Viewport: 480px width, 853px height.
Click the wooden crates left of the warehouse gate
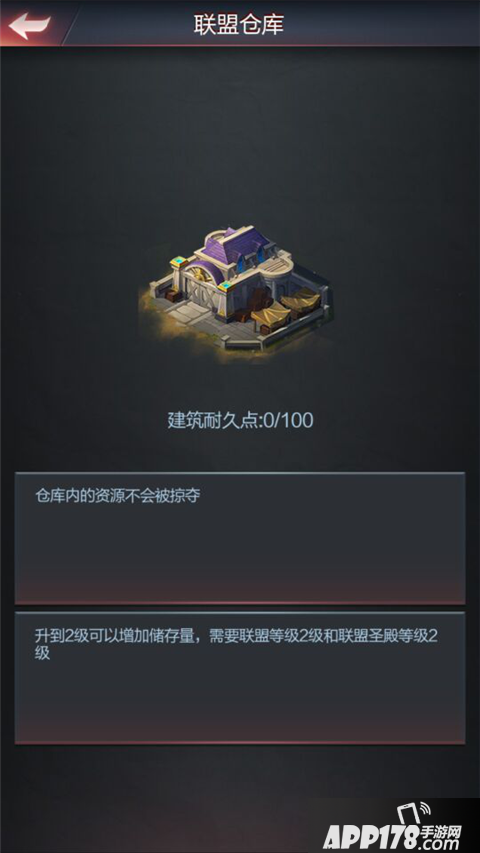[x=173, y=296]
